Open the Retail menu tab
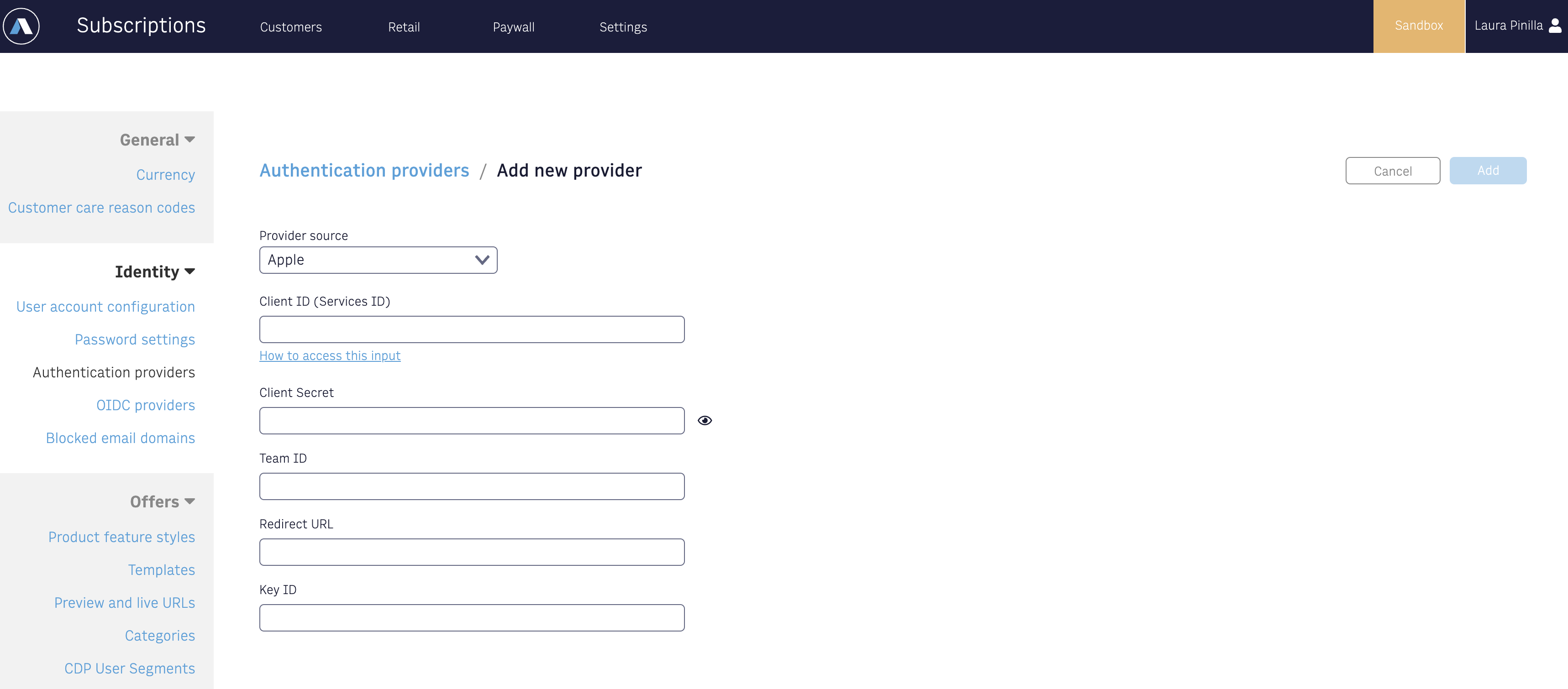The image size is (1568, 689). pyautogui.click(x=405, y=27)
